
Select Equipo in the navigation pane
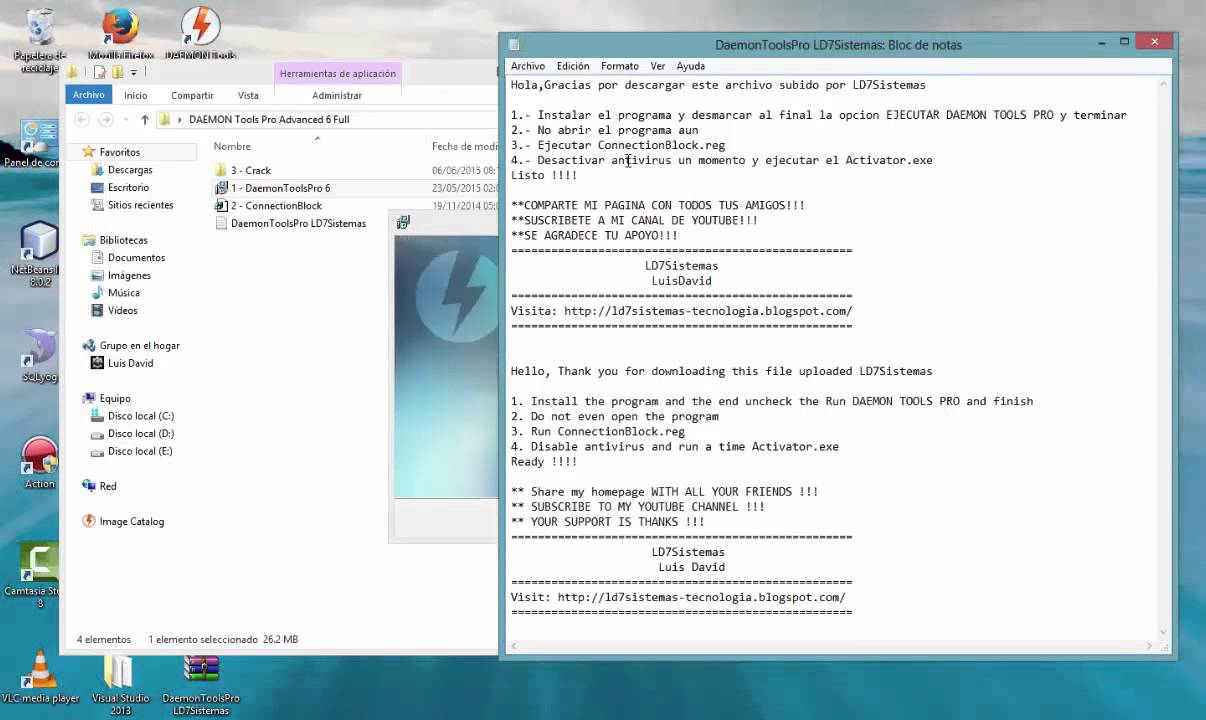point(115,398)
